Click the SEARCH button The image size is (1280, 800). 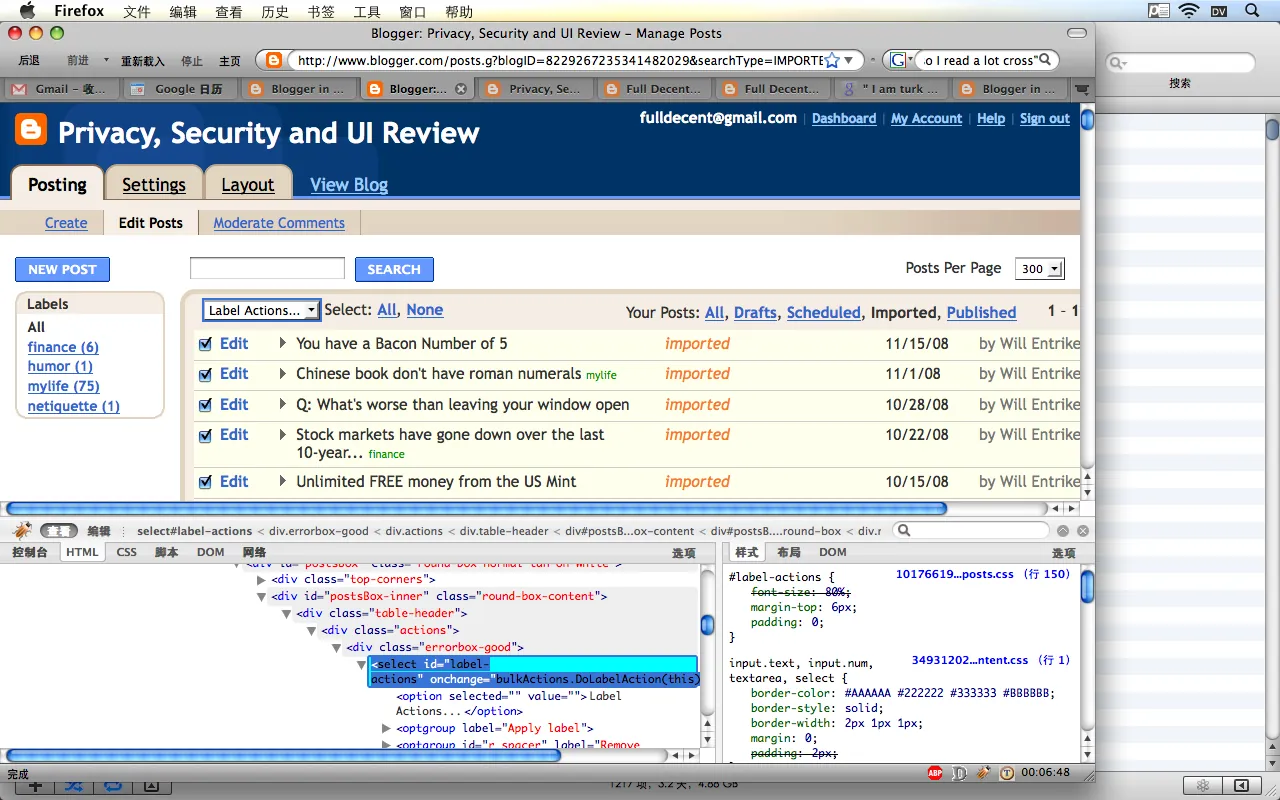[394, 269]
